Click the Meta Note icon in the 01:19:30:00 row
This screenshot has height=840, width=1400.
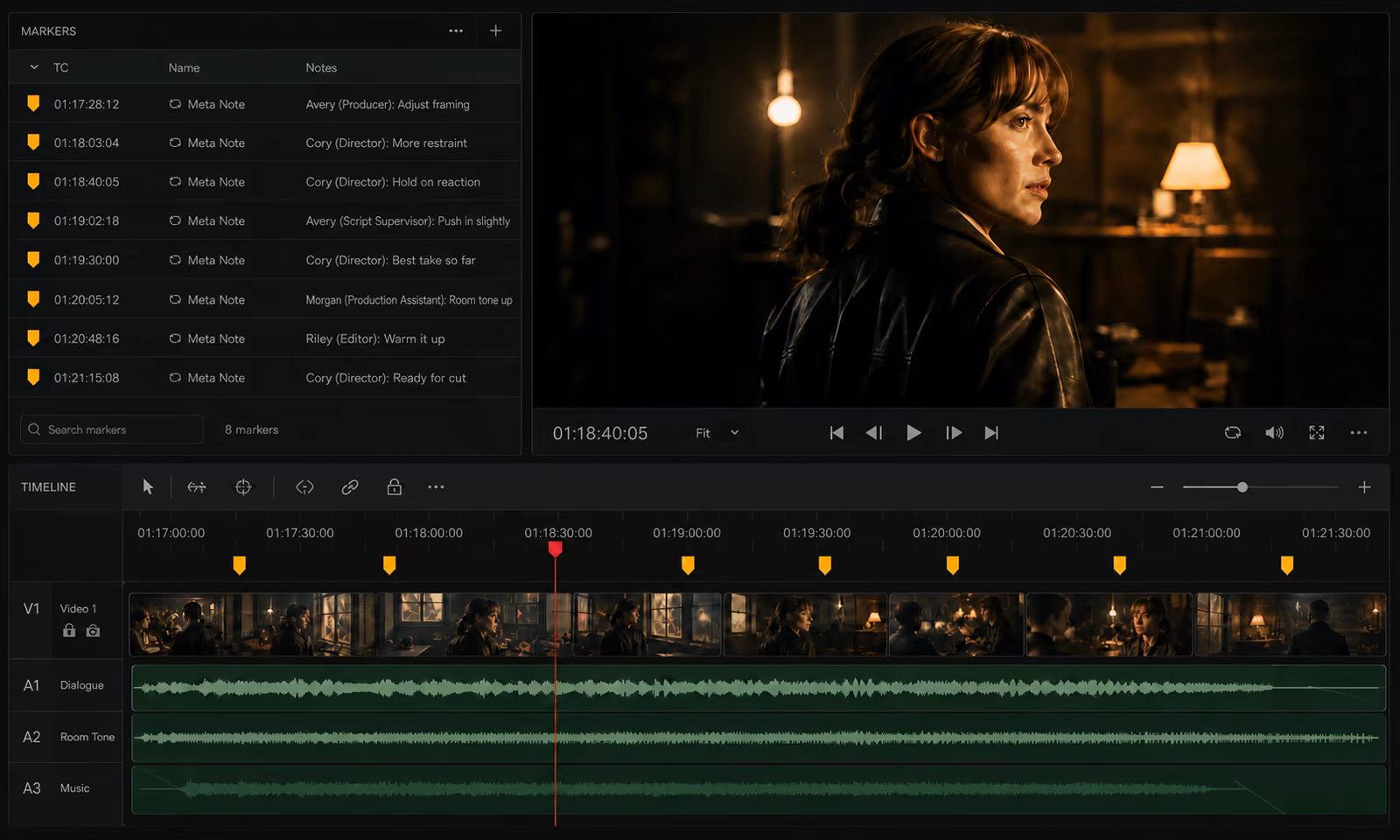[x=175, y=260]
